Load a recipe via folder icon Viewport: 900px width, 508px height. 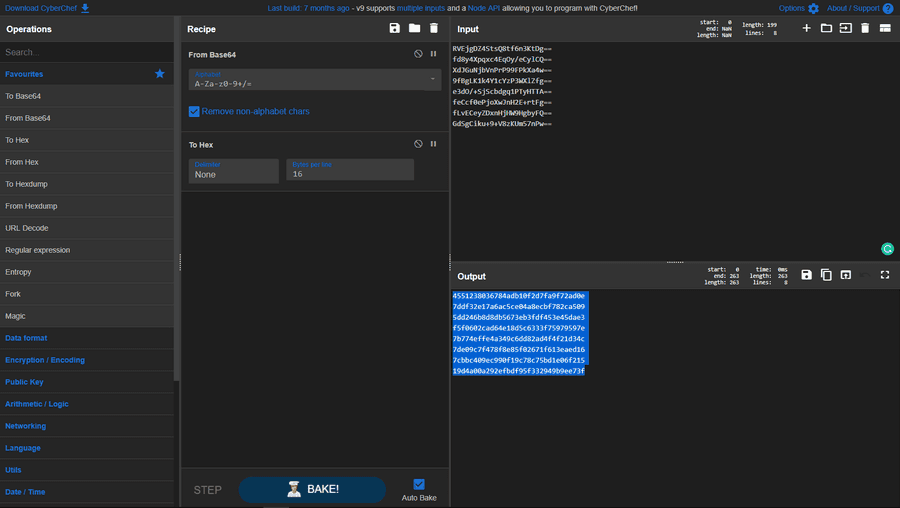tap(414, 29)
